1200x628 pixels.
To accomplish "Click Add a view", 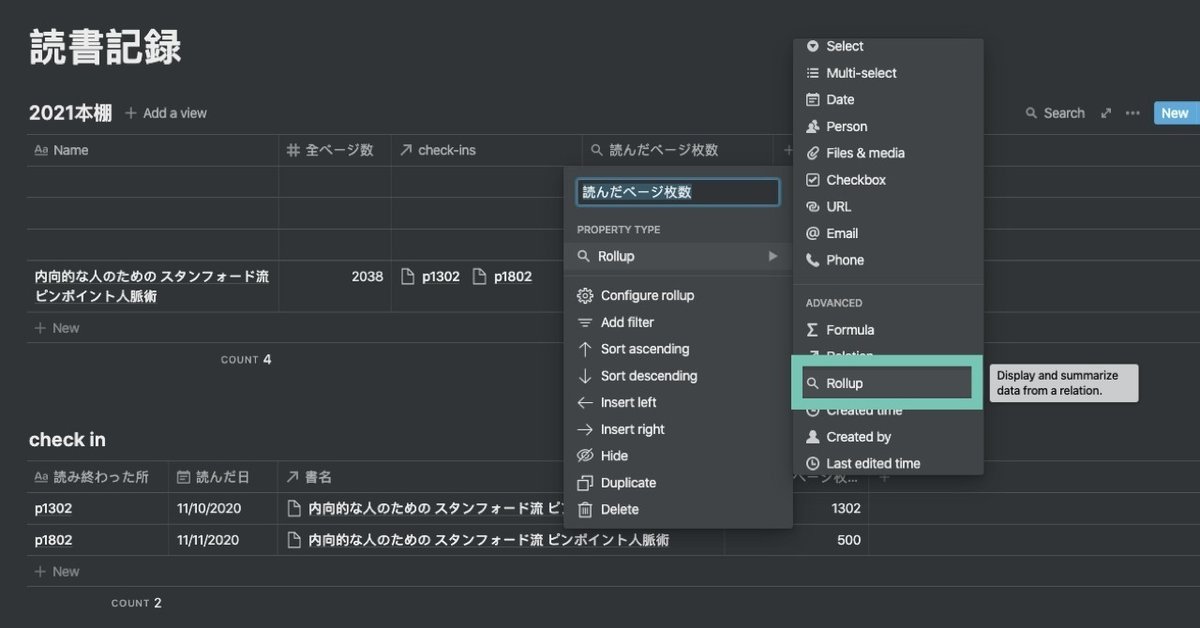I will (166, 113).
